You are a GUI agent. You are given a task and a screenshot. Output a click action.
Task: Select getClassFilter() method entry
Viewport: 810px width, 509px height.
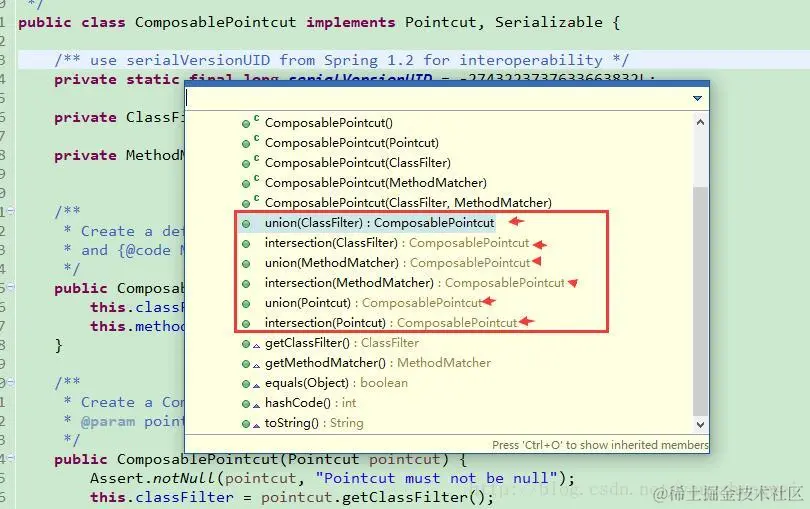pyautogui.click(x=342, y=343)
